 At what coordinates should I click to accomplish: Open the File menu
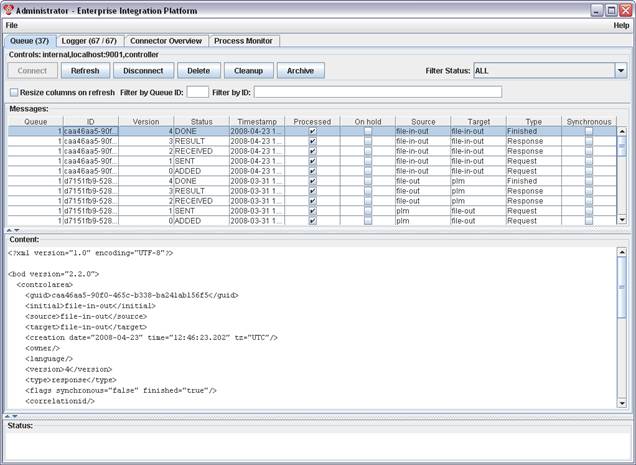[x=11, y=25]
